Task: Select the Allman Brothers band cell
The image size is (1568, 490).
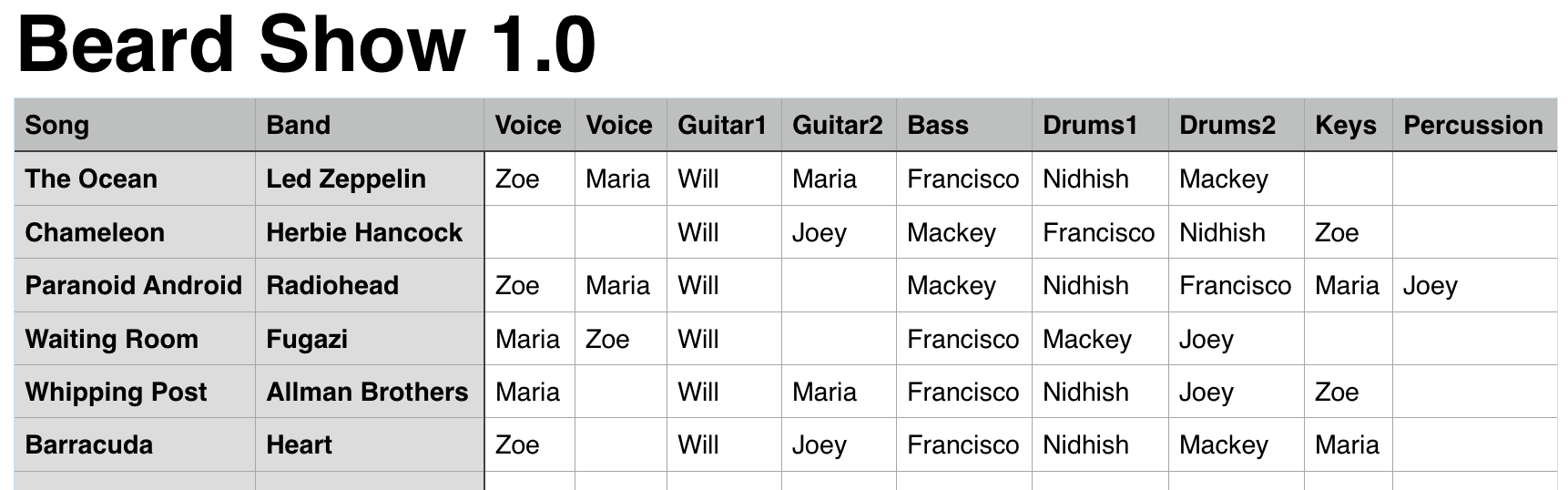Action: pos(370,392)
